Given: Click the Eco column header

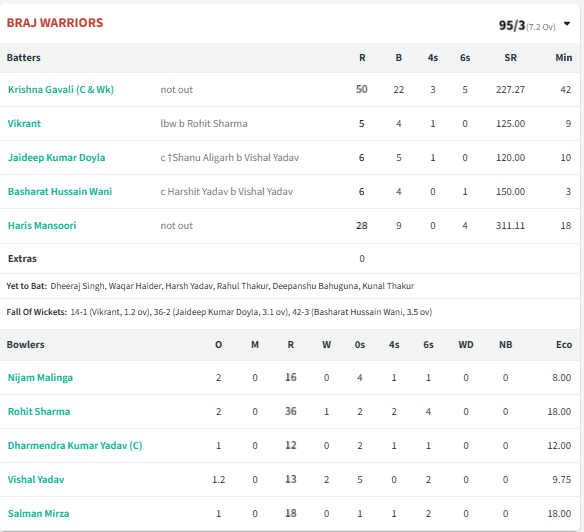Looking at the screenshot, I should [x=564, y=345].
